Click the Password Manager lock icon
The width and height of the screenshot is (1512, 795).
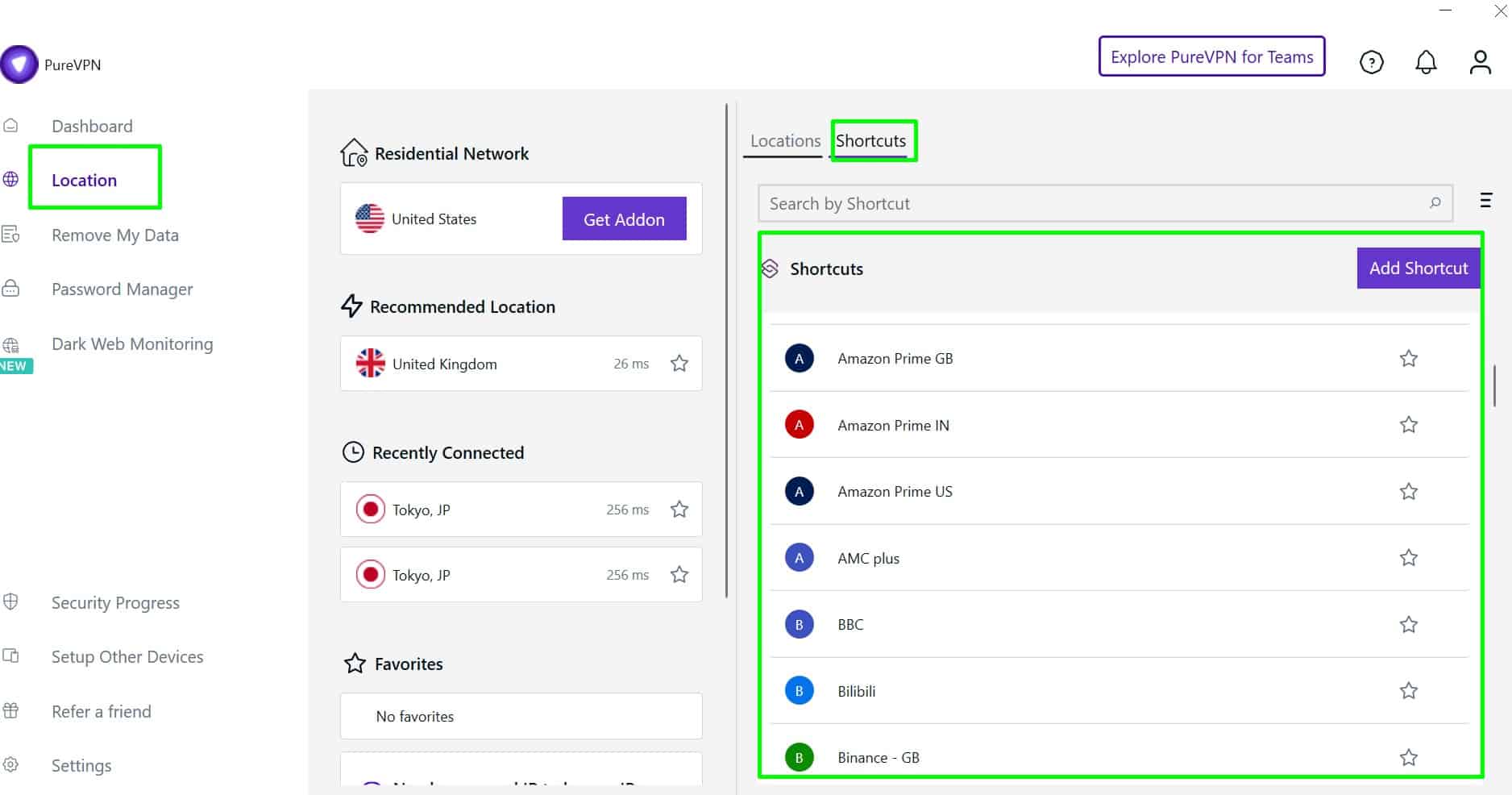point(10,288)
